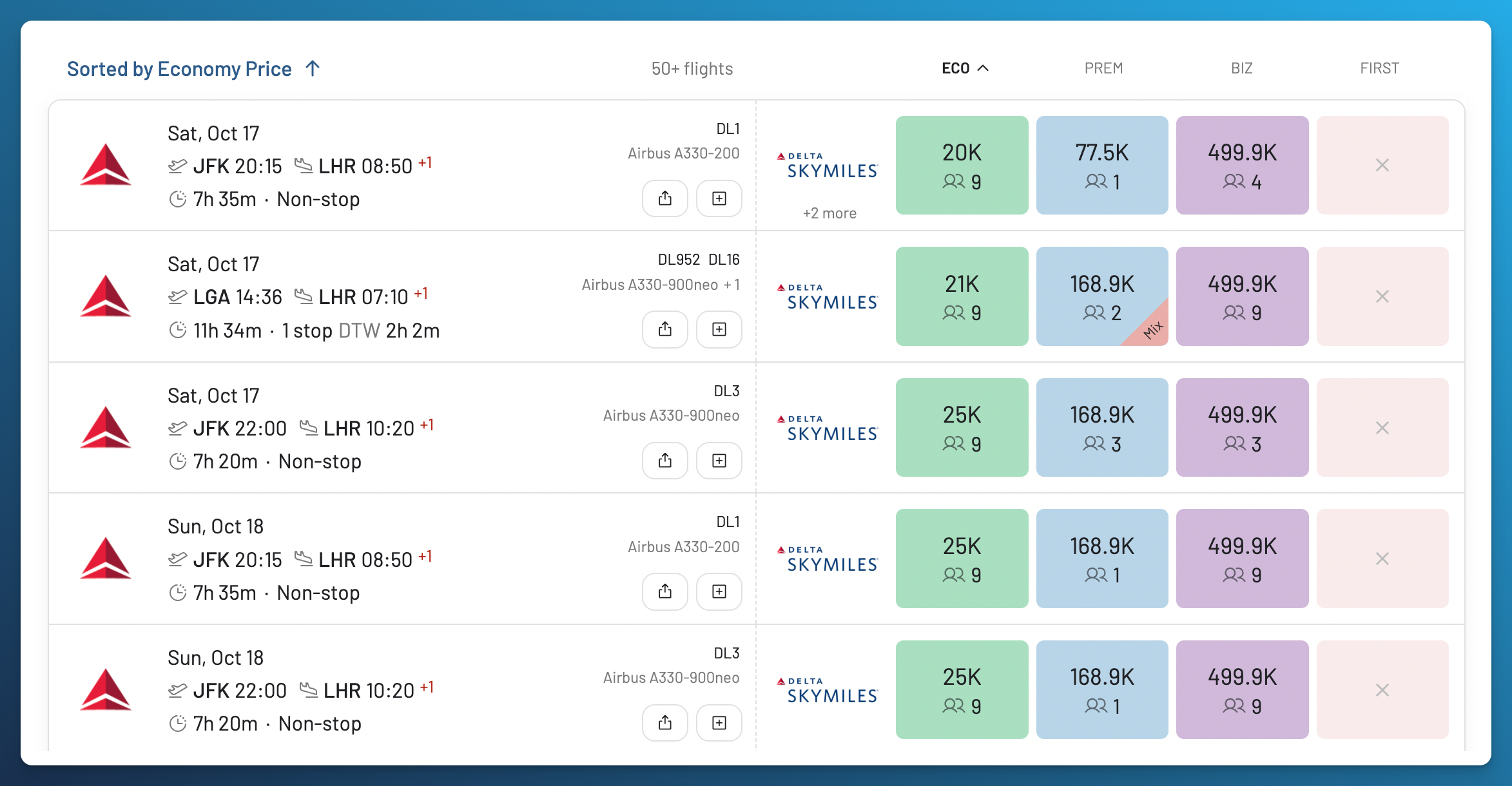Viewport: 1512px width, 786px height.
Task: Click Delta logo for Sat Oct 17 DL1
Action: tap(106, 165)
